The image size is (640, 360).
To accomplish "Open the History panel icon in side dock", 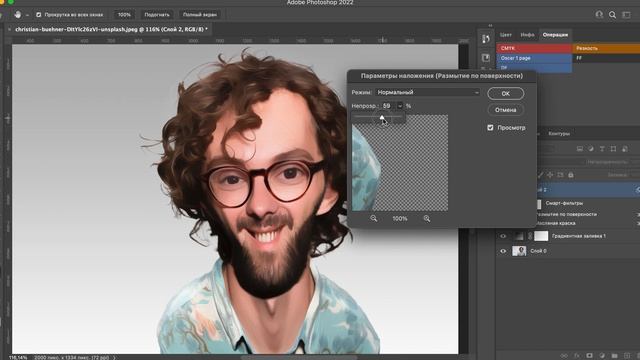I will click(485, 39).
